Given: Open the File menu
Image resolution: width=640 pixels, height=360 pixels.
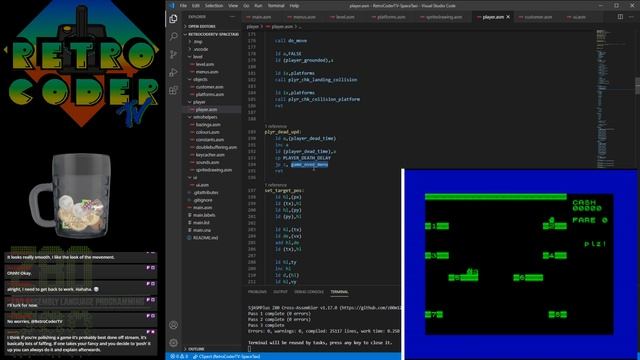Looking at the screenshot, I should (x=183, y=6).
